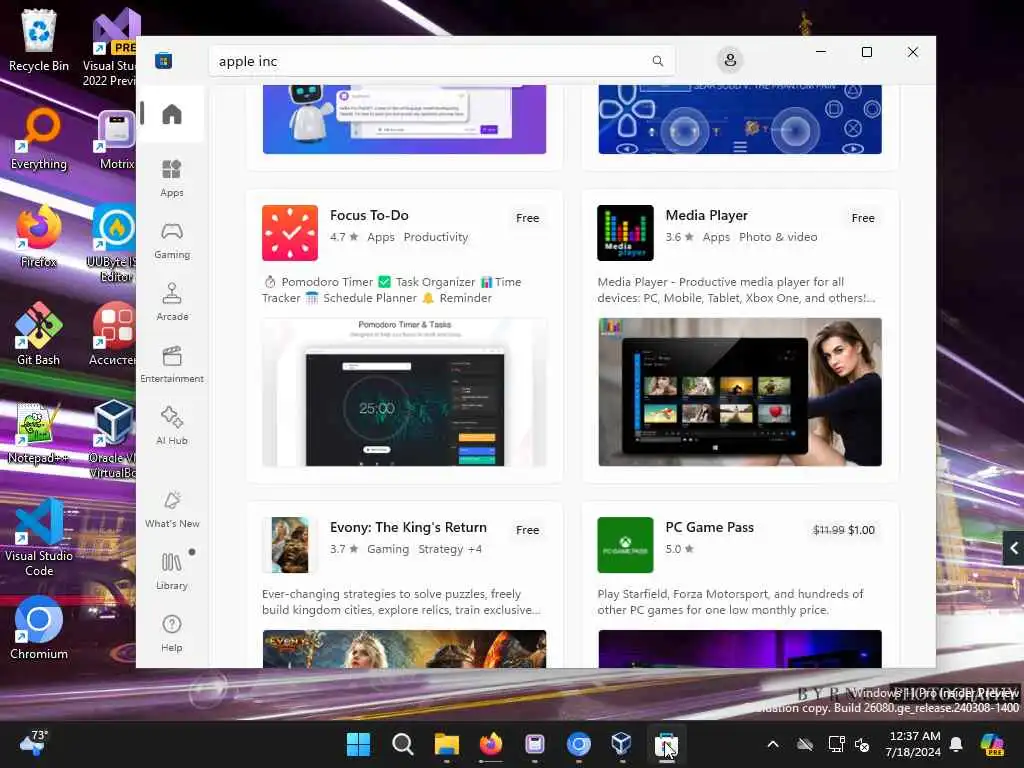The width and height of the screenshot is (1024, 768).
Task: Click 'Photo & video' category text
Action: point(778,237)
